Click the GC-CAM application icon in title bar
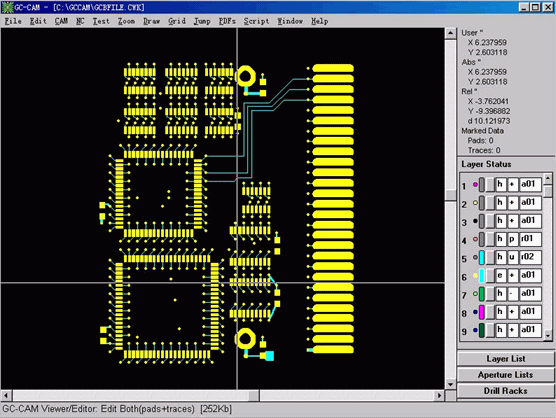The width and height of the screenshot is (556, 418). 7,7
